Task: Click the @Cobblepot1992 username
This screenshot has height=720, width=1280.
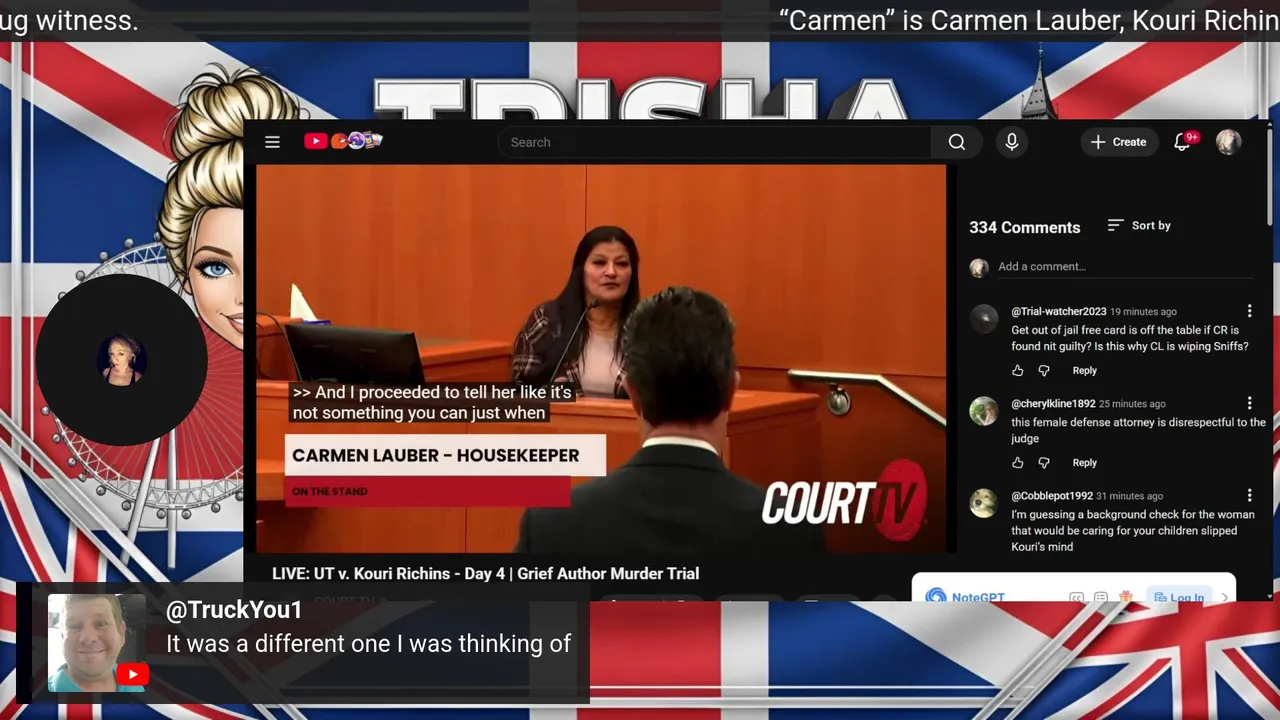Action: click(1051, 496)
